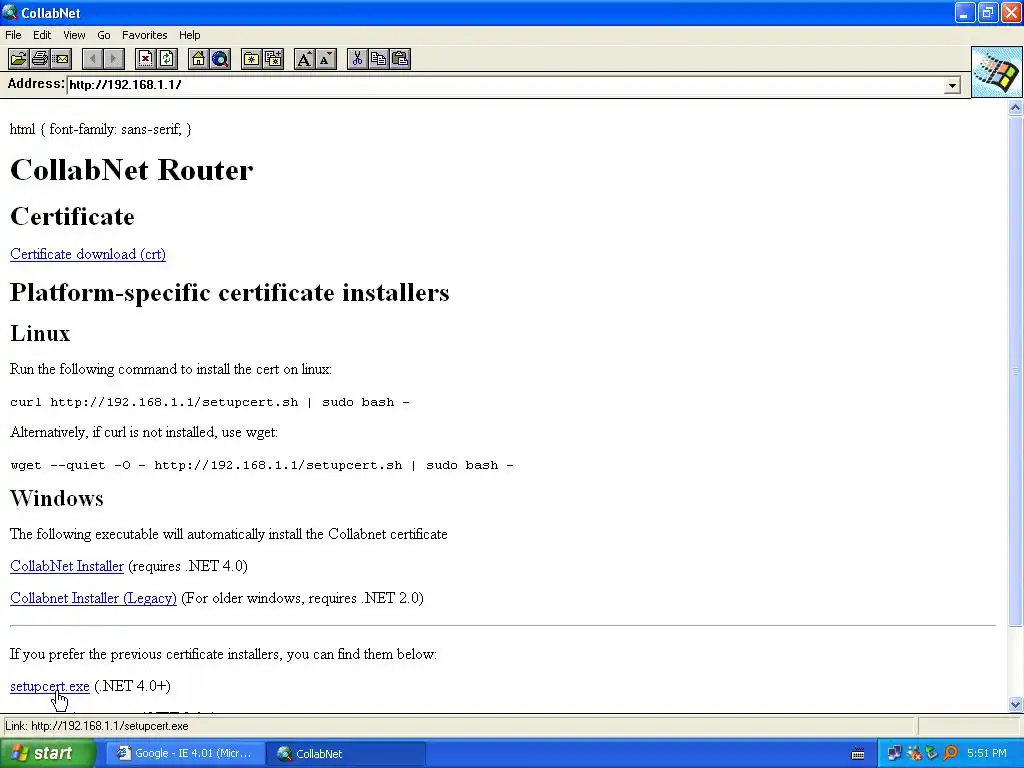Viewport: 1024px width, 768px height.
Task: Click the 'Platform-specific certificate installers' heading
Action: 229,293
